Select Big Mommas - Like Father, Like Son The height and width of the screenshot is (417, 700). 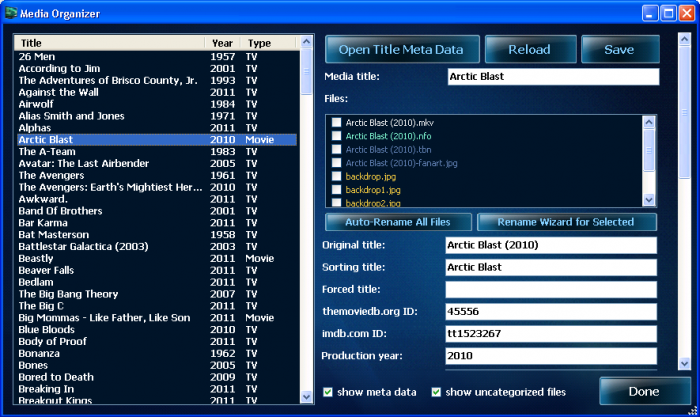[157, 318]
